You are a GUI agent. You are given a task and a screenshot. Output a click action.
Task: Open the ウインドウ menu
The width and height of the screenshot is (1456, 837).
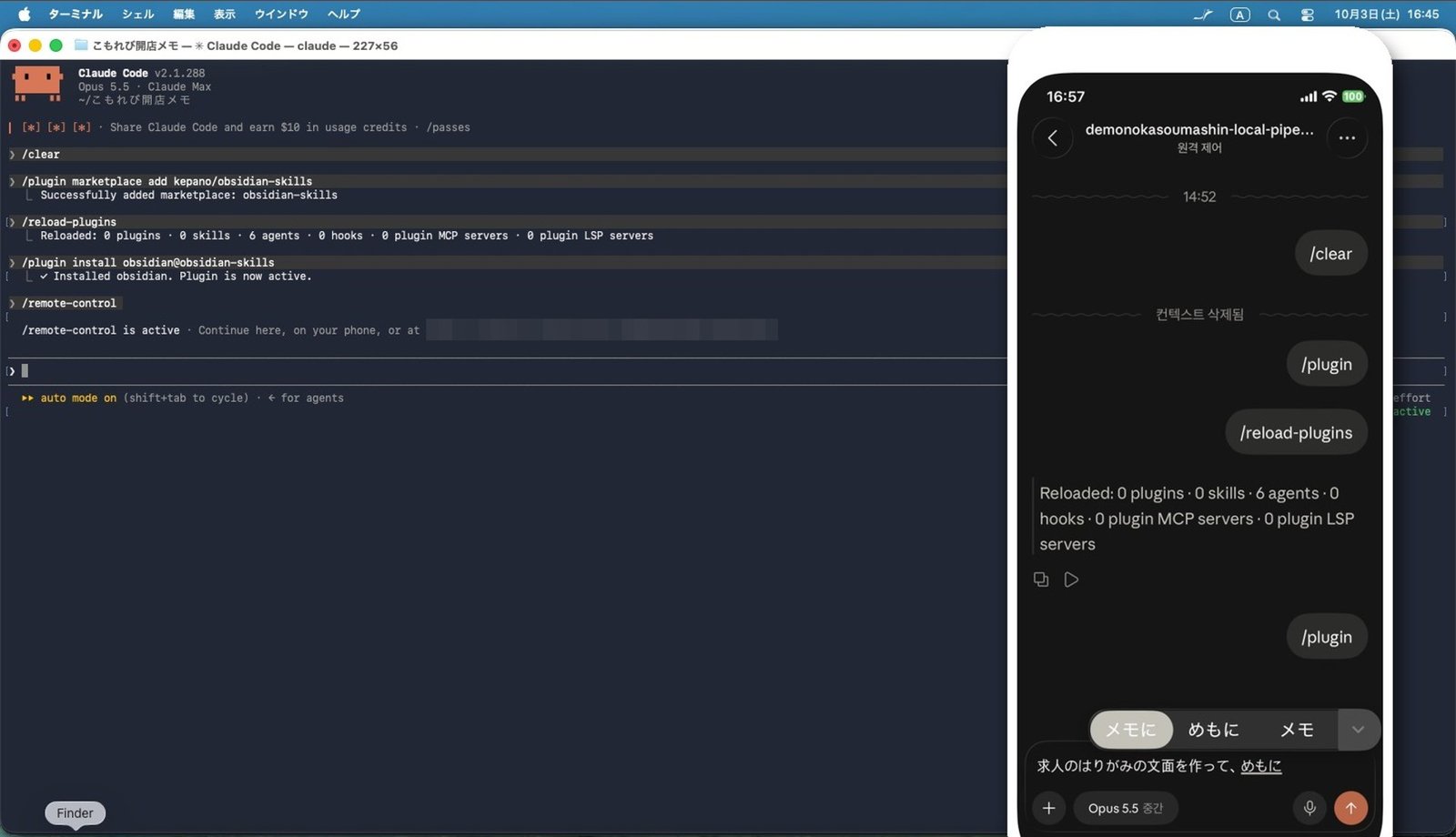281,14
